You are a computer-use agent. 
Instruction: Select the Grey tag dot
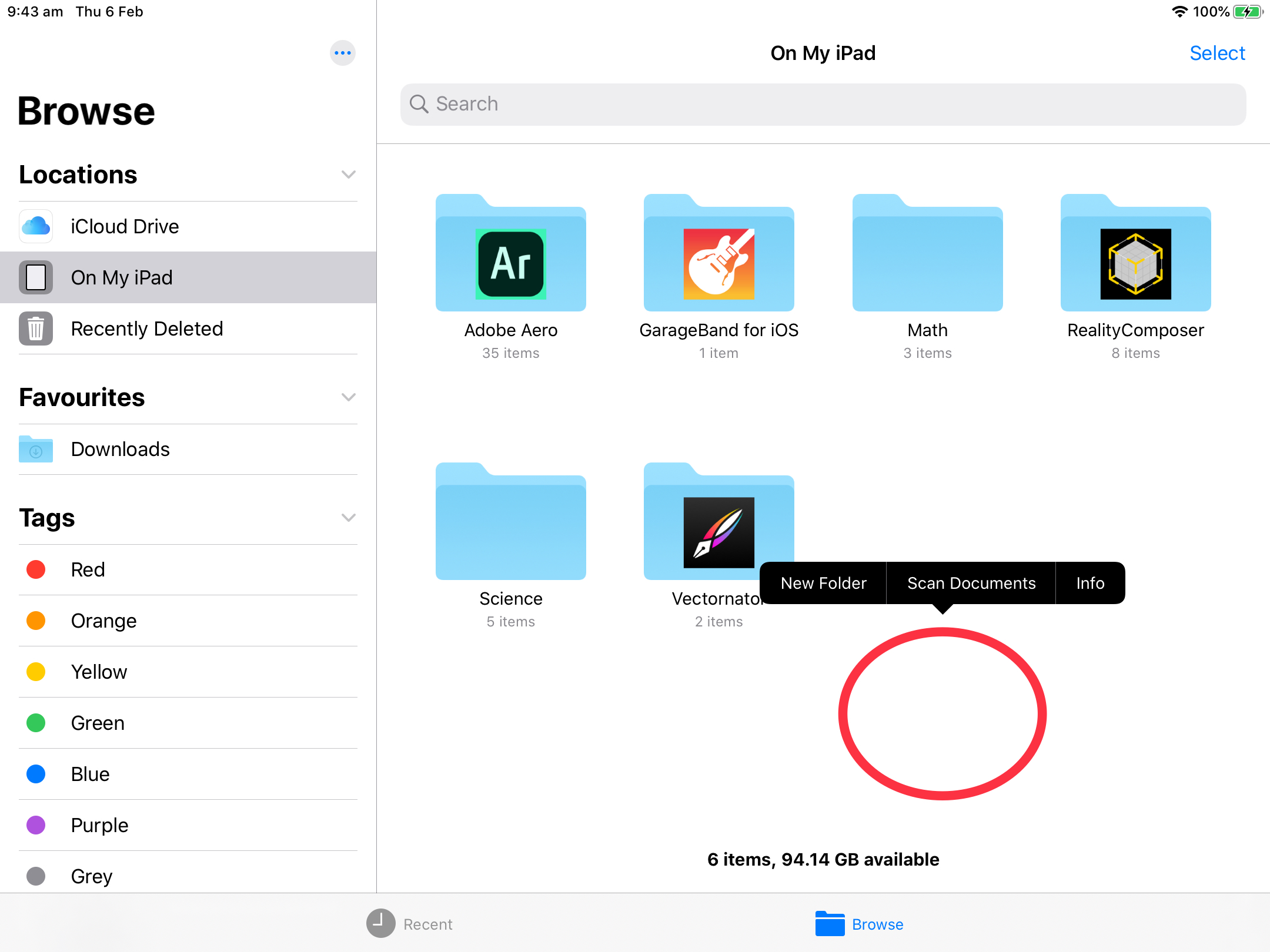pyautogui.click(x=36, y=876)
